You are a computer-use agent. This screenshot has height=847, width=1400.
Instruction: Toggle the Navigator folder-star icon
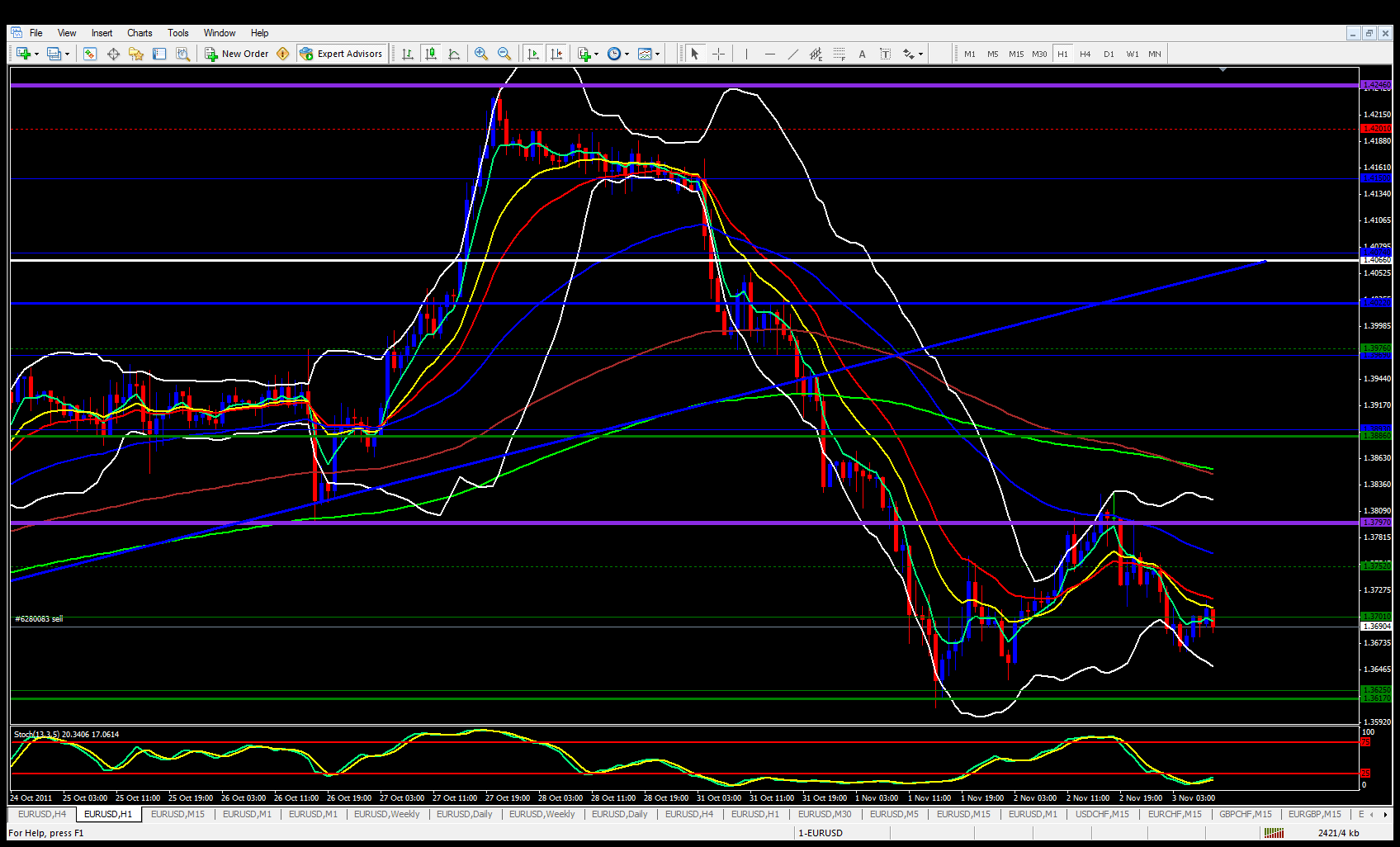[x=136, y=54]
